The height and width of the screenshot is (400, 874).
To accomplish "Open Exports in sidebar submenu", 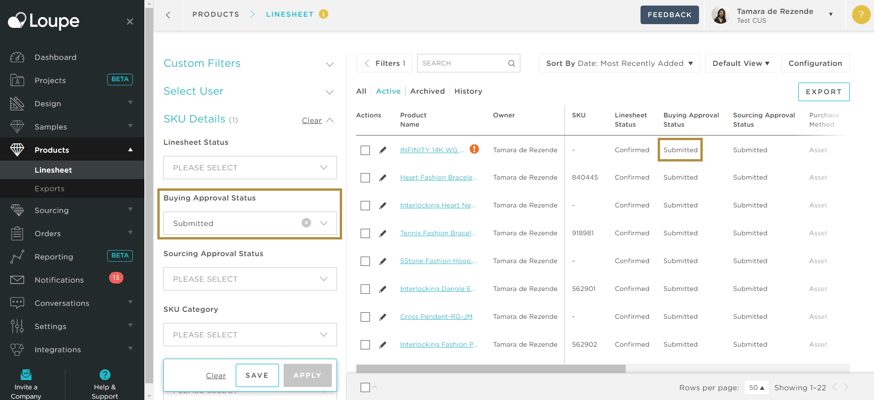I will [x=49, y=189].
